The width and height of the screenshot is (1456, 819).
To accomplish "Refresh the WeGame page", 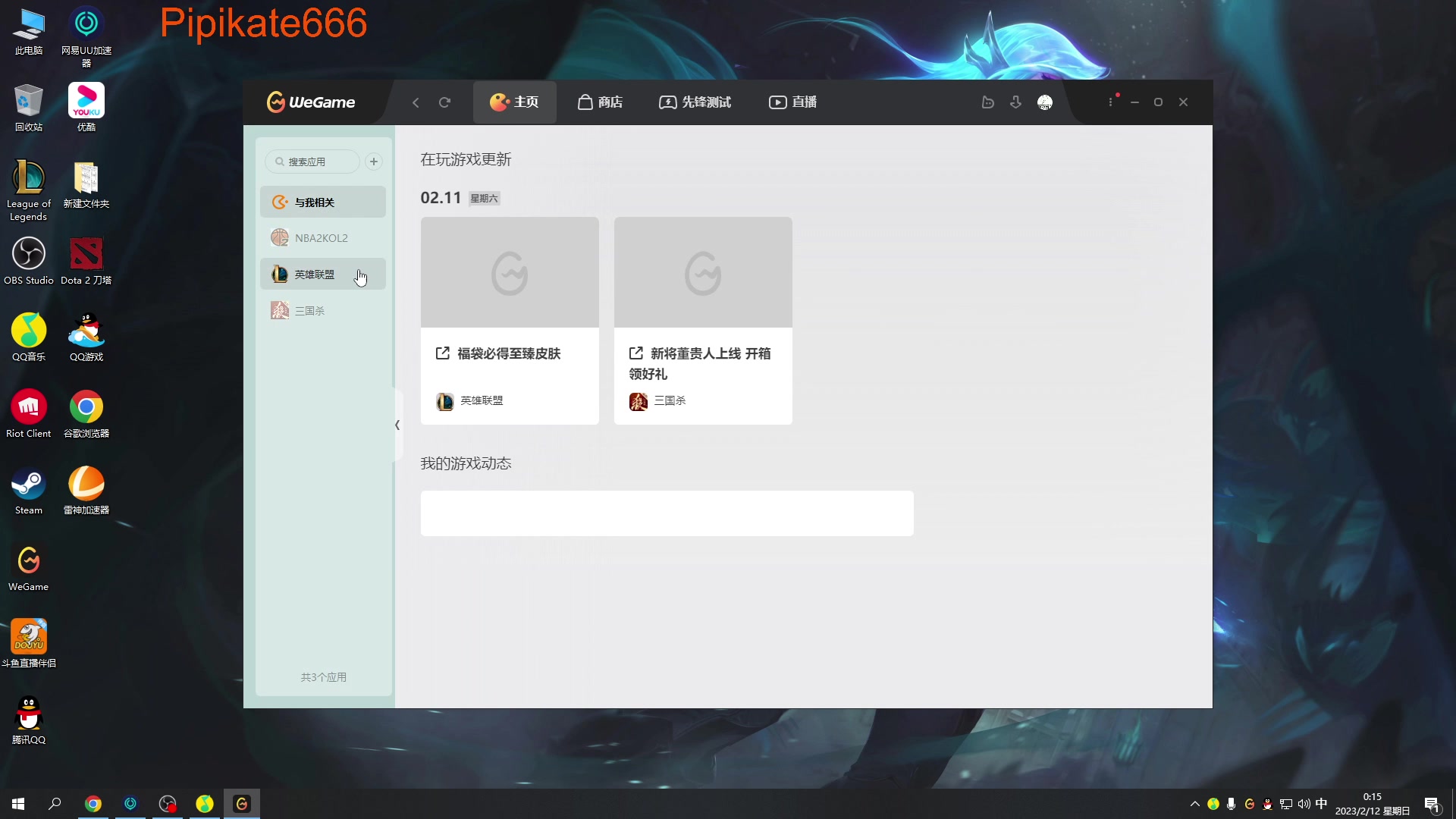I will 445,102.
